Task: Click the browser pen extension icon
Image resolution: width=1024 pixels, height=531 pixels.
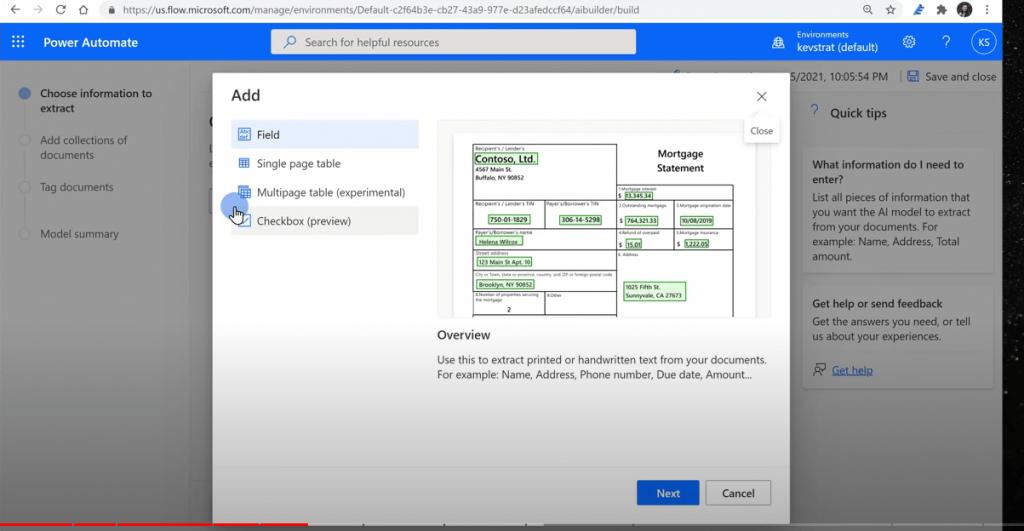Action: click(x=918, y=10)
